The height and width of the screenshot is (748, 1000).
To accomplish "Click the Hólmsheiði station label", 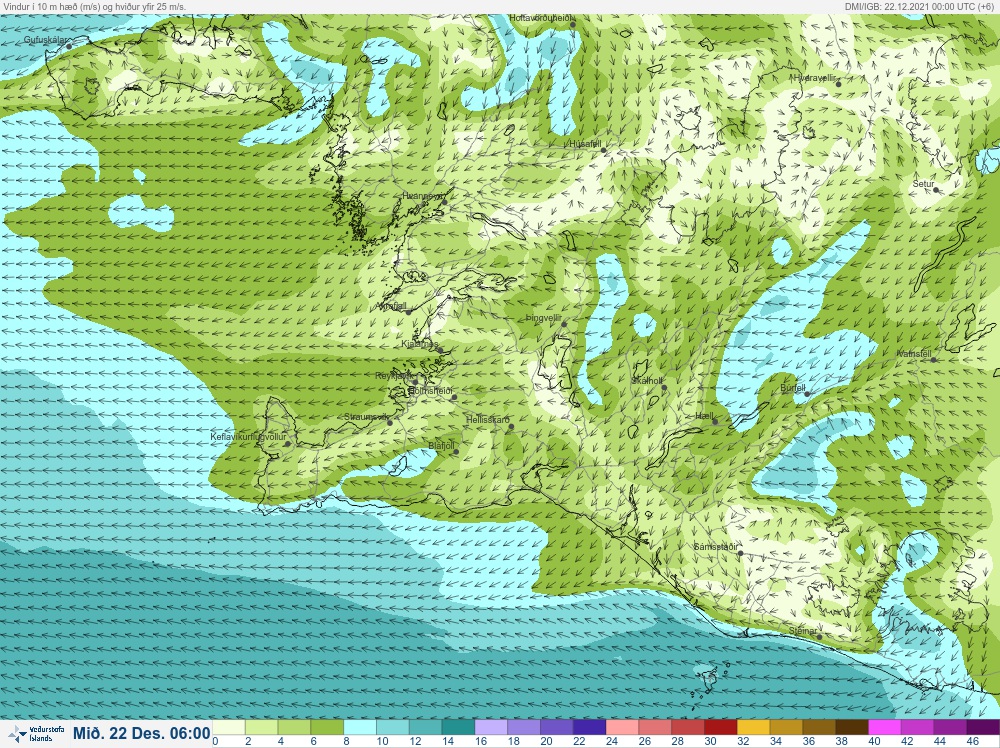I will coord(430,390).
